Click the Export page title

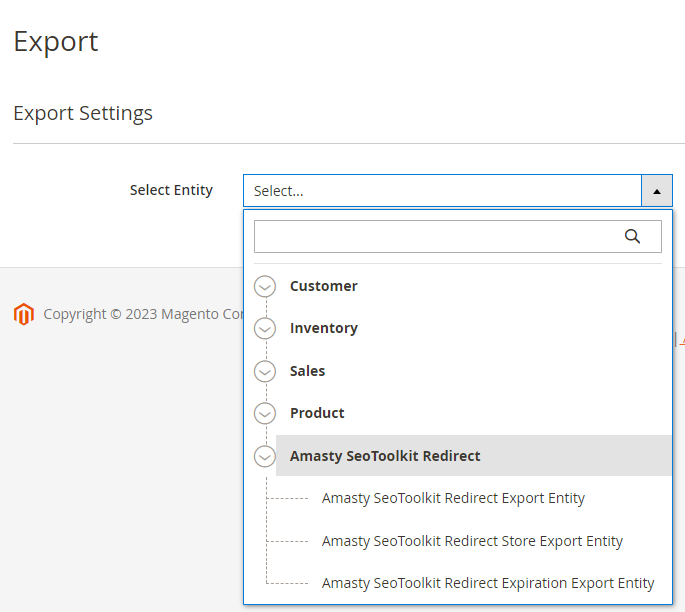56,42
